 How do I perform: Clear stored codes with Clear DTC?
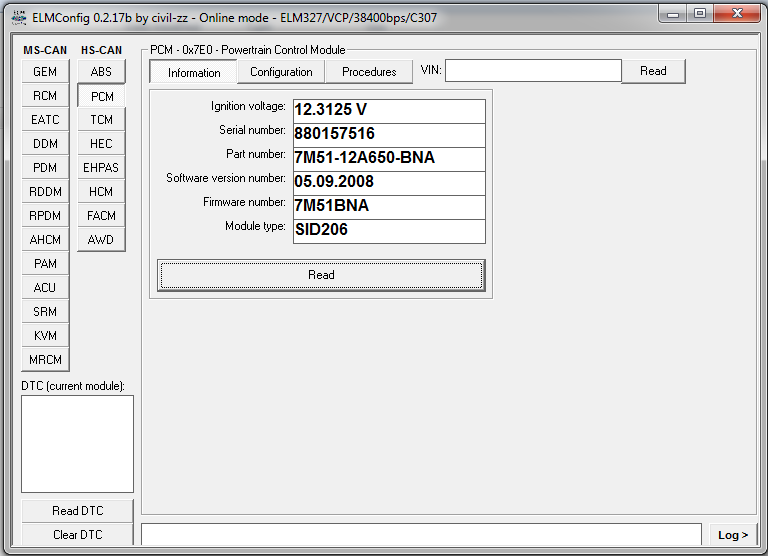(x=77, y=535)
